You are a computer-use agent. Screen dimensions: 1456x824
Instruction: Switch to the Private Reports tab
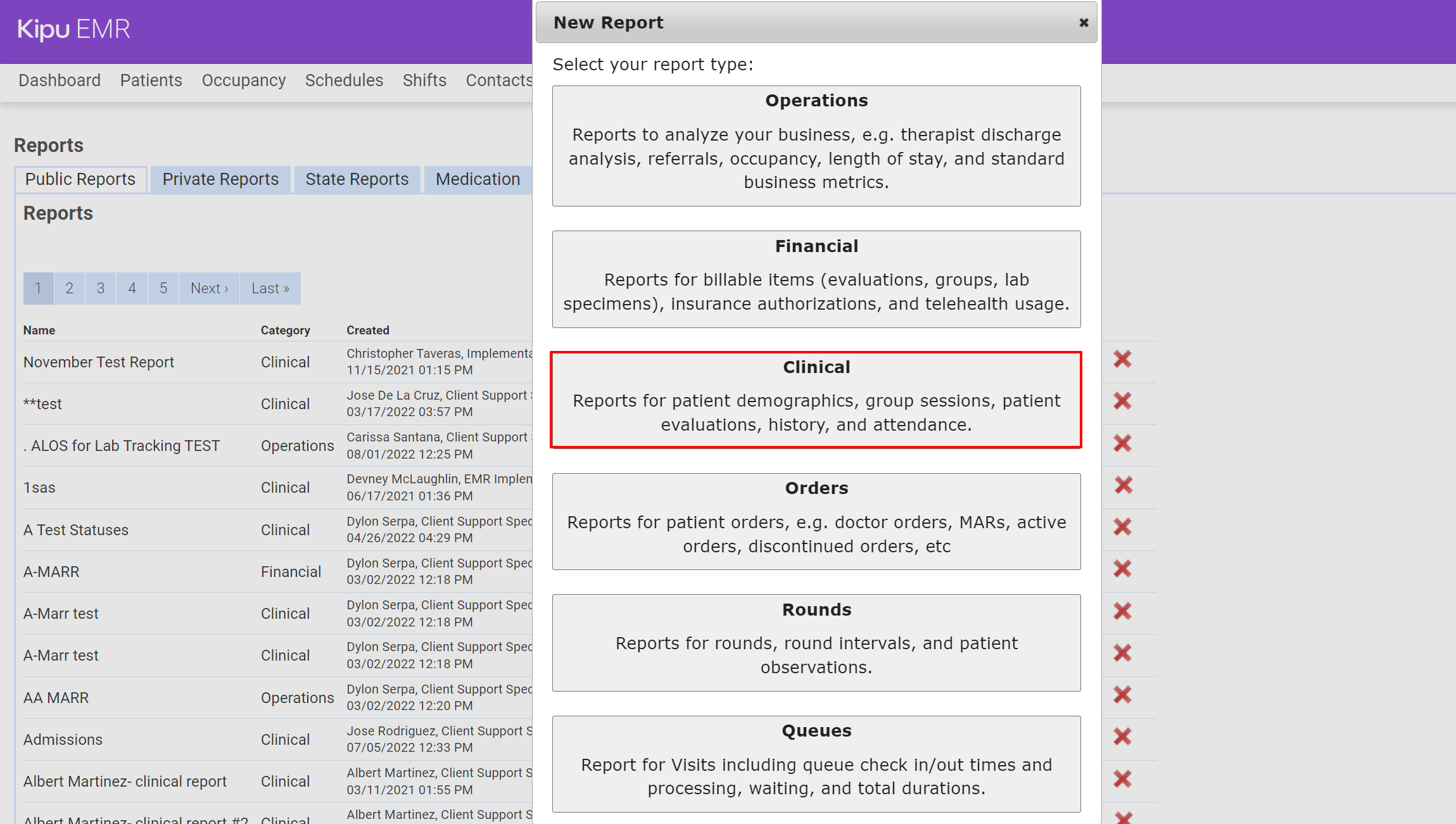tap(220, 179)
